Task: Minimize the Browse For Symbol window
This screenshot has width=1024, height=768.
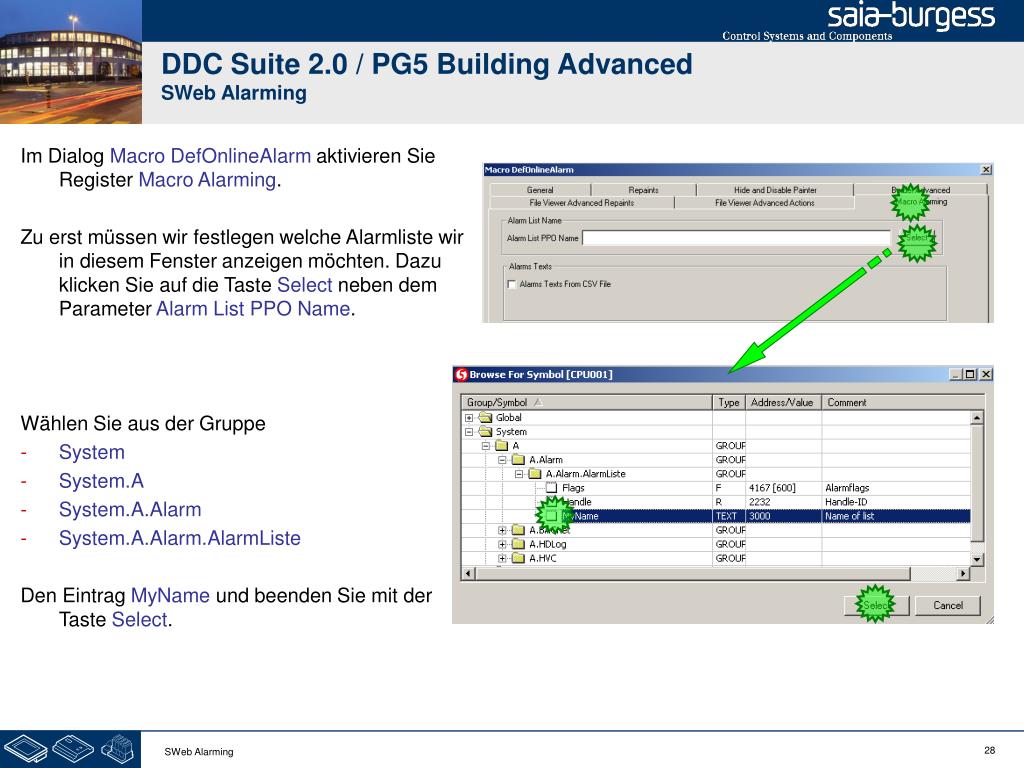Action: [956, 374]
